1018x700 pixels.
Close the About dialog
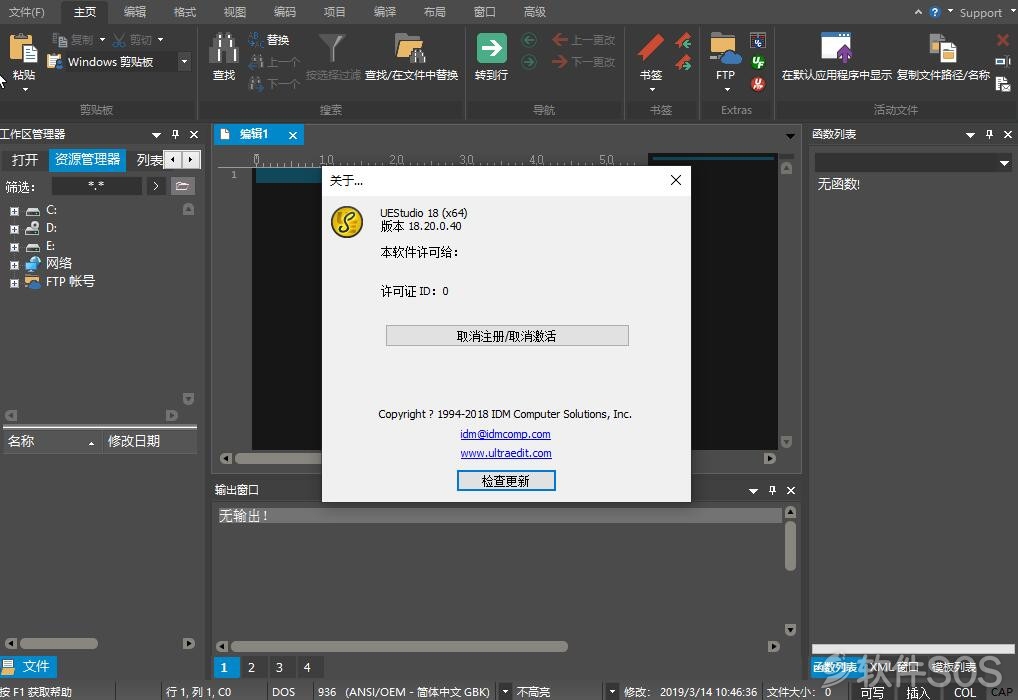tap(676, 180)
